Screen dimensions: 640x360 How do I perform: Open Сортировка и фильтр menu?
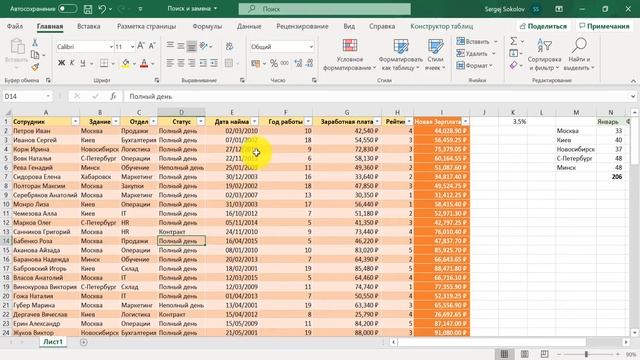[544, 55]
